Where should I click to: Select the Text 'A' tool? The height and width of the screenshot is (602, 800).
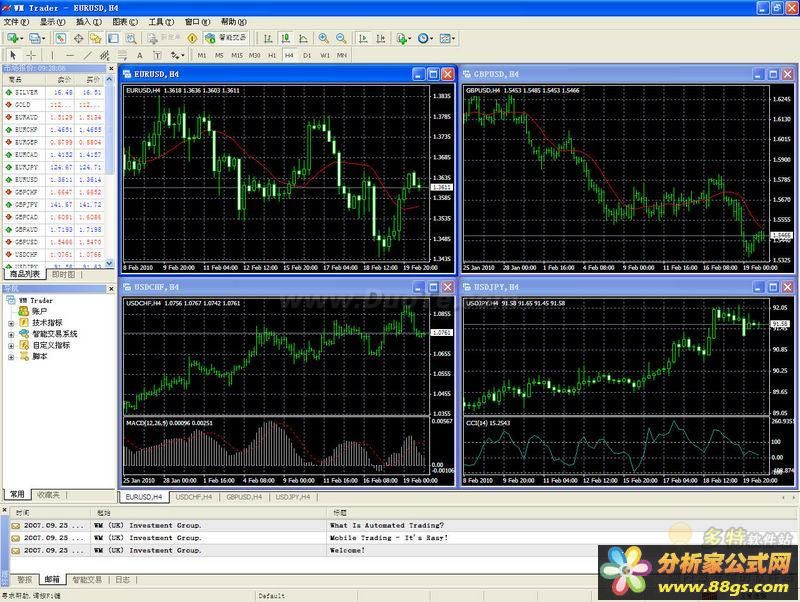(140, 55)
